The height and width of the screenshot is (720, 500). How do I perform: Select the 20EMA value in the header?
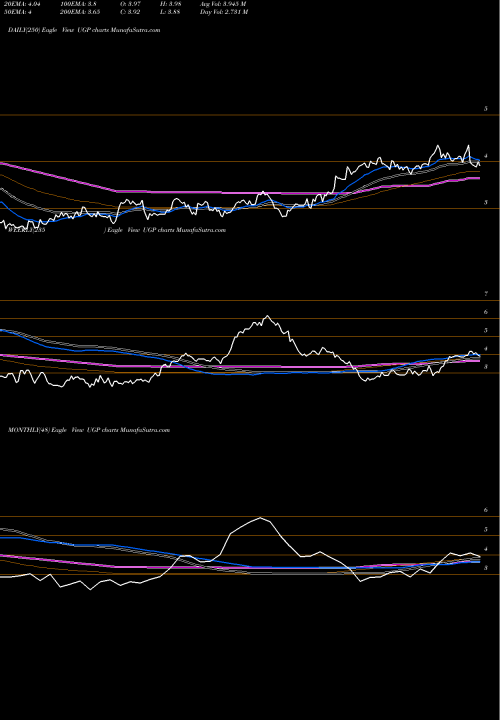(x=22, y=4)
